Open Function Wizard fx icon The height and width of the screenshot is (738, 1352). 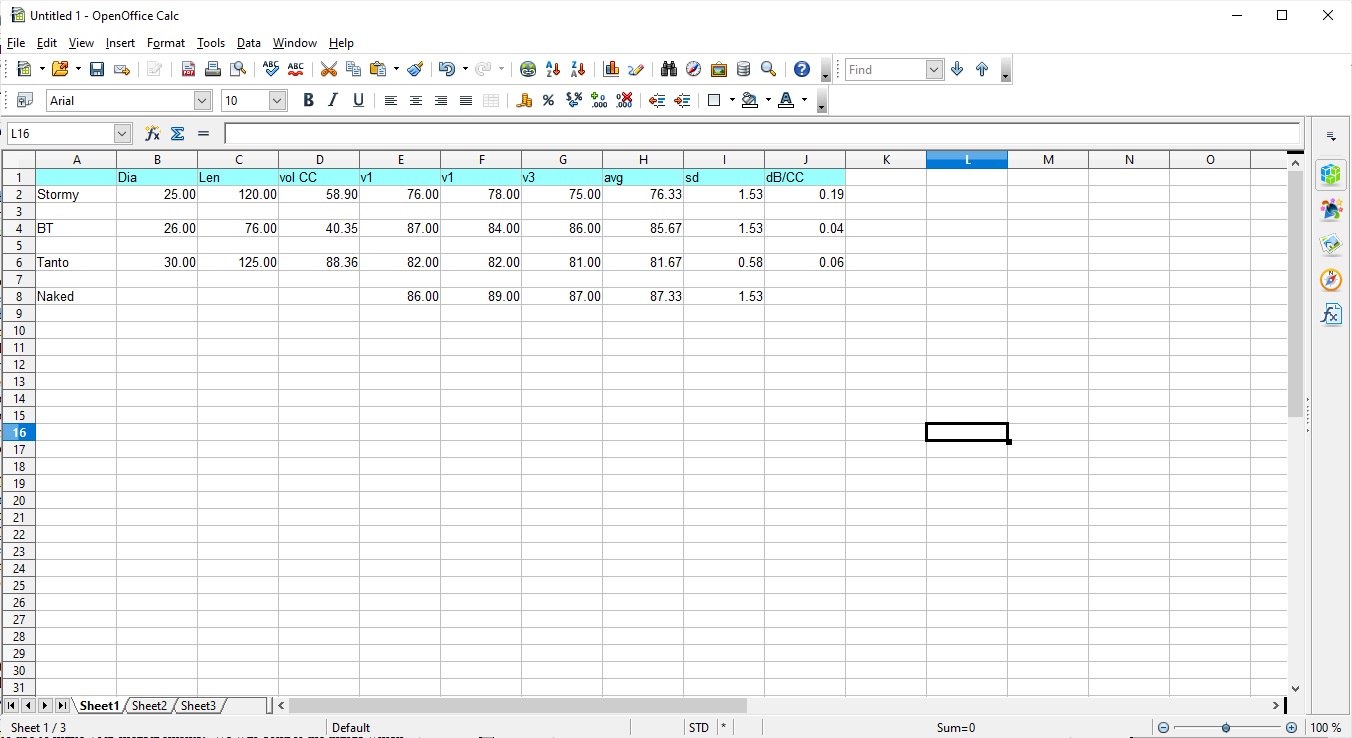pos(152,133)
